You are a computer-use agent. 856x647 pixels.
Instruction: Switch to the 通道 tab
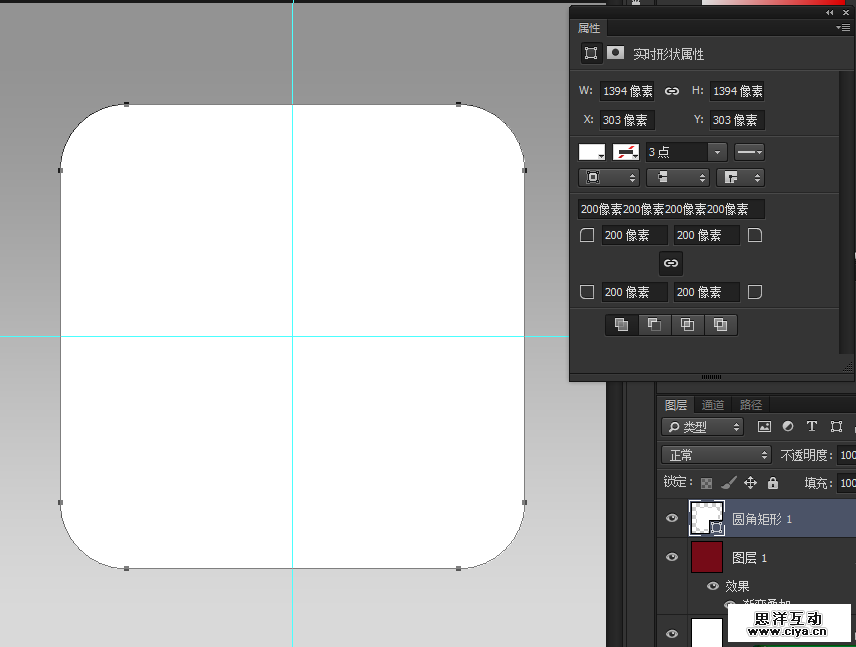(x=713, y=405)
